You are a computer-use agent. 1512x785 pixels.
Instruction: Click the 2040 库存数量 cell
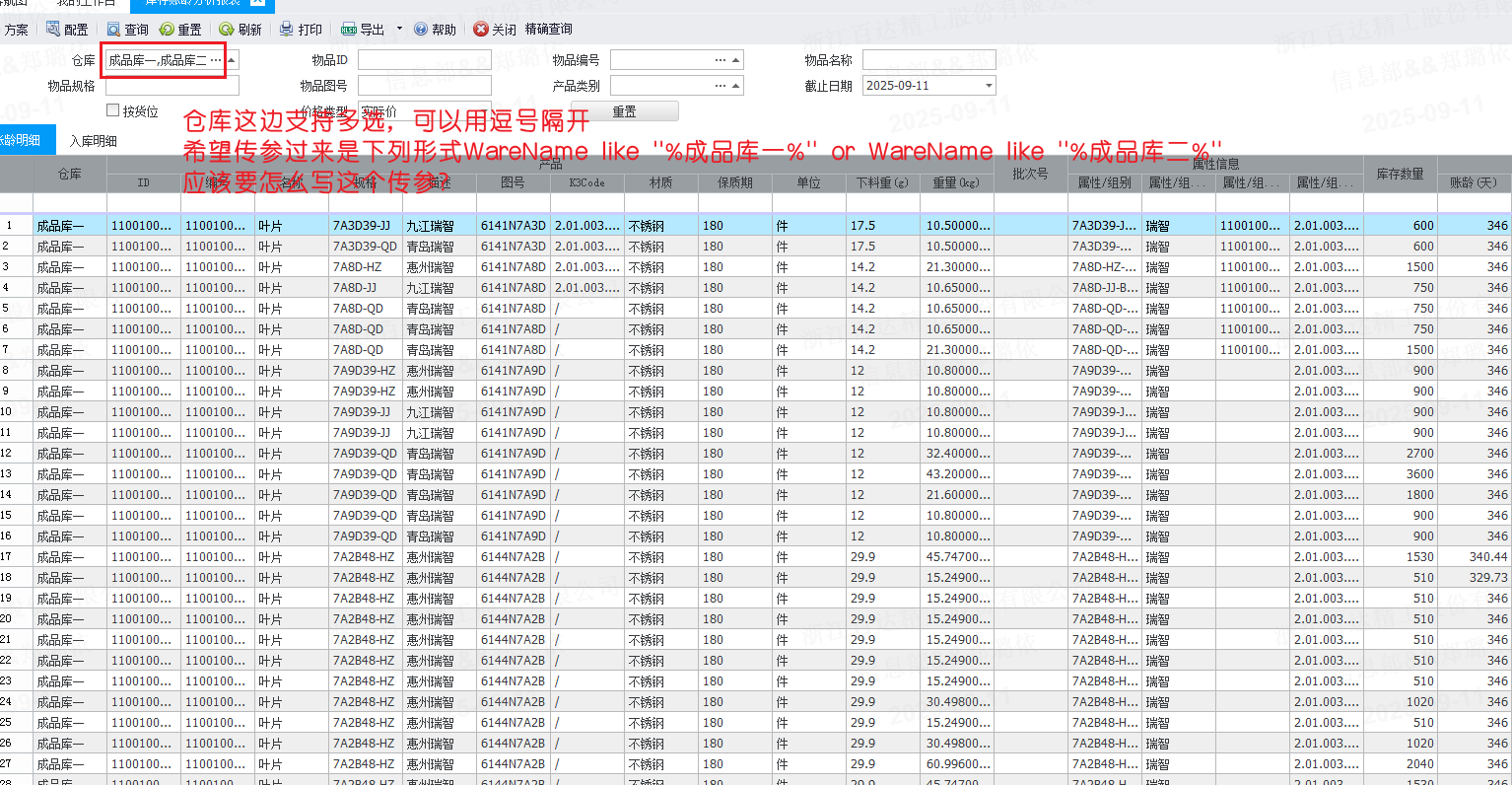tap(1400, 764)
